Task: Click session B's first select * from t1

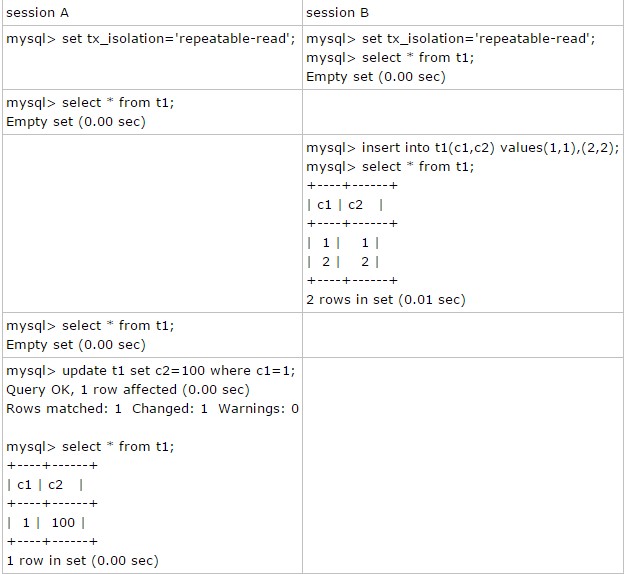Action: (x=390, y=57)
